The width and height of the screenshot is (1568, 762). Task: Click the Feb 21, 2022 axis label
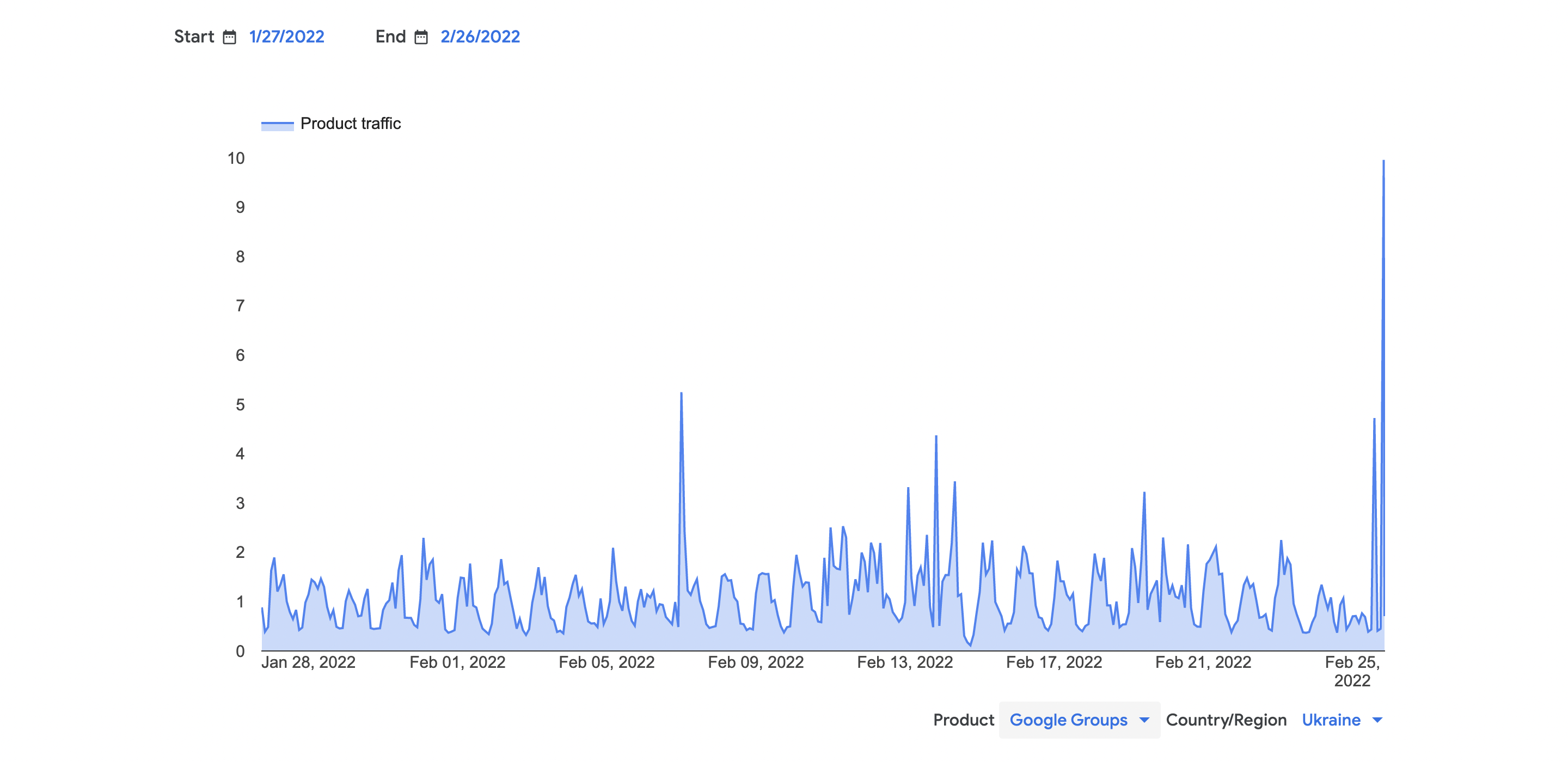click(x=1203, y=662)
